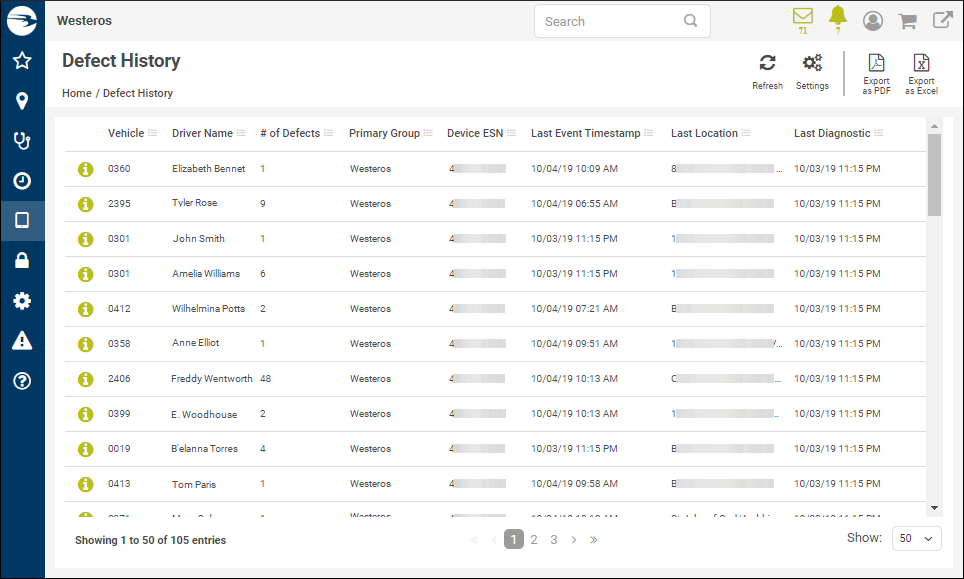Sort by Last Event Timestamp header
The image size is (964, 579).
[586, 133]
